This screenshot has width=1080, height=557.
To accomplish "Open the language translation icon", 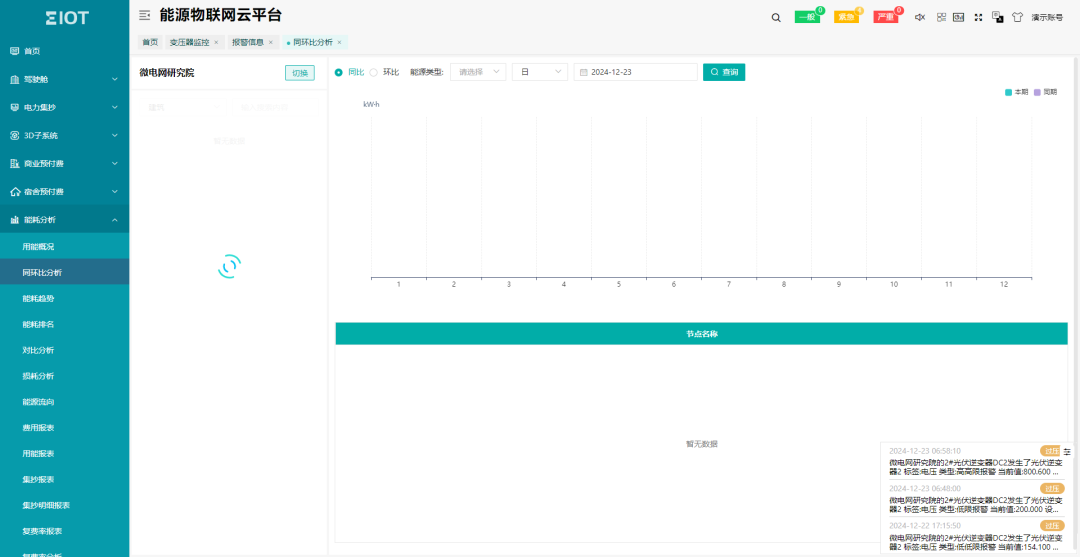I will pyautogui.click(x=997, y=17).
